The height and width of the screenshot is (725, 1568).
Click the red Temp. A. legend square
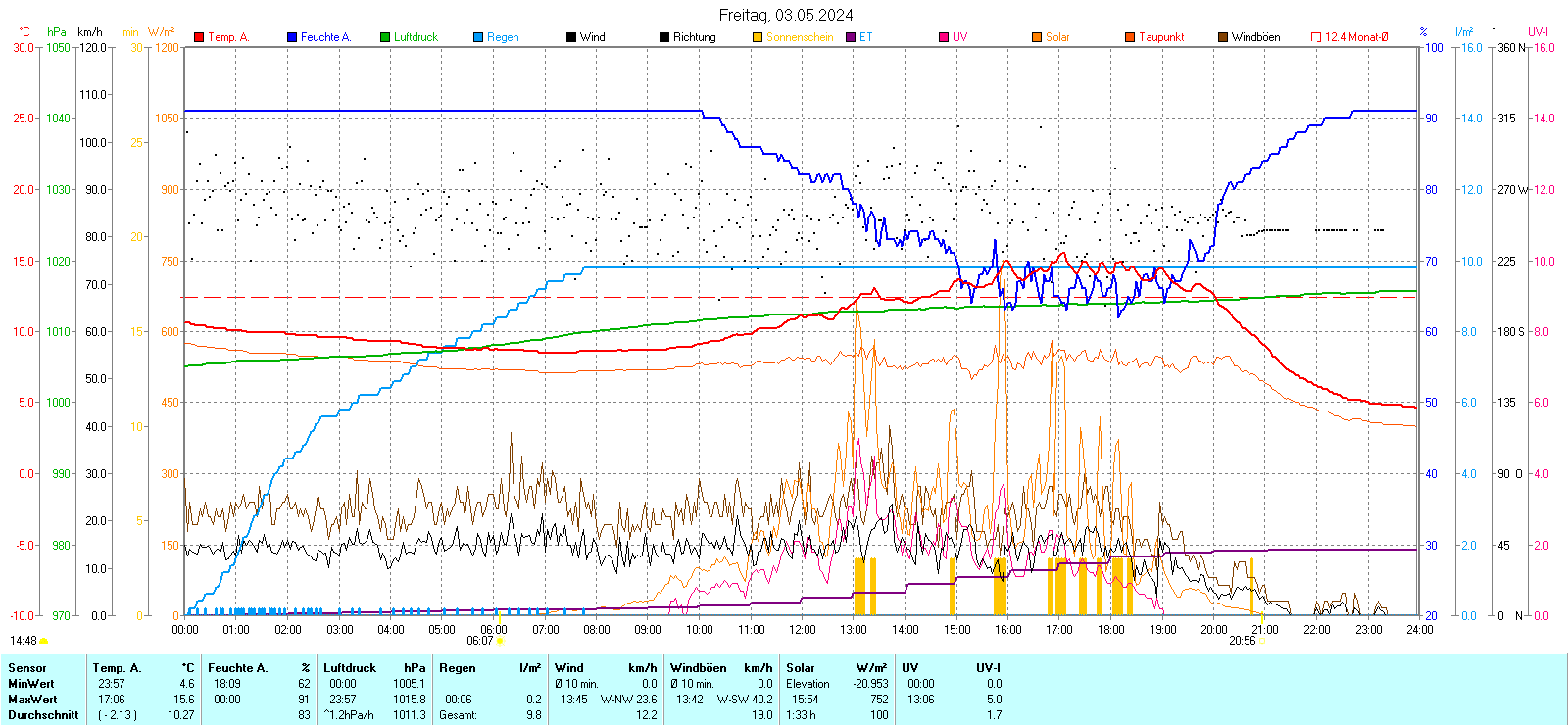tap(199, 37)
